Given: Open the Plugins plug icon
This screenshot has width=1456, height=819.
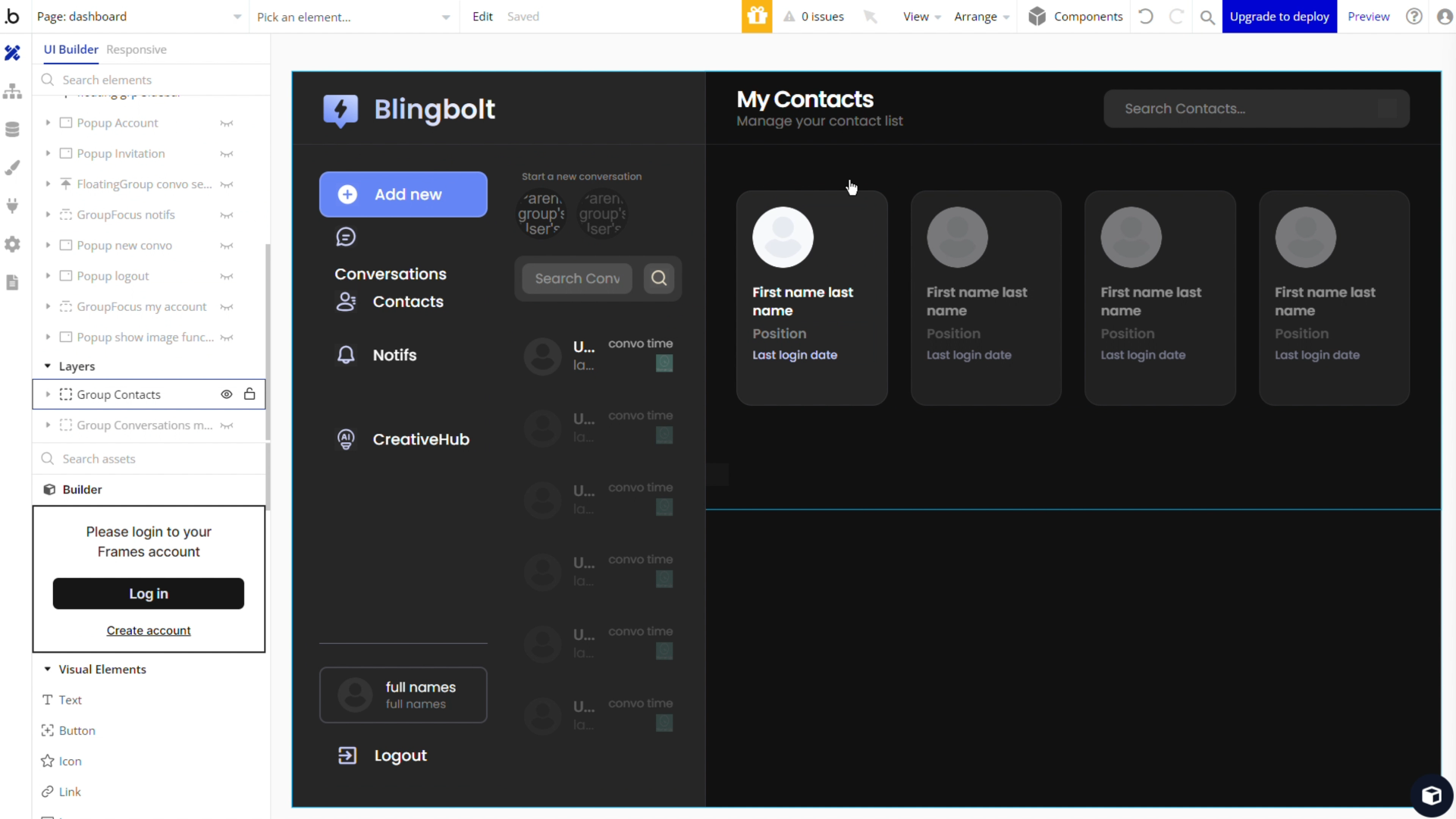Looking at the screenshot, I should pyautogui.click(x=12, y=206).
